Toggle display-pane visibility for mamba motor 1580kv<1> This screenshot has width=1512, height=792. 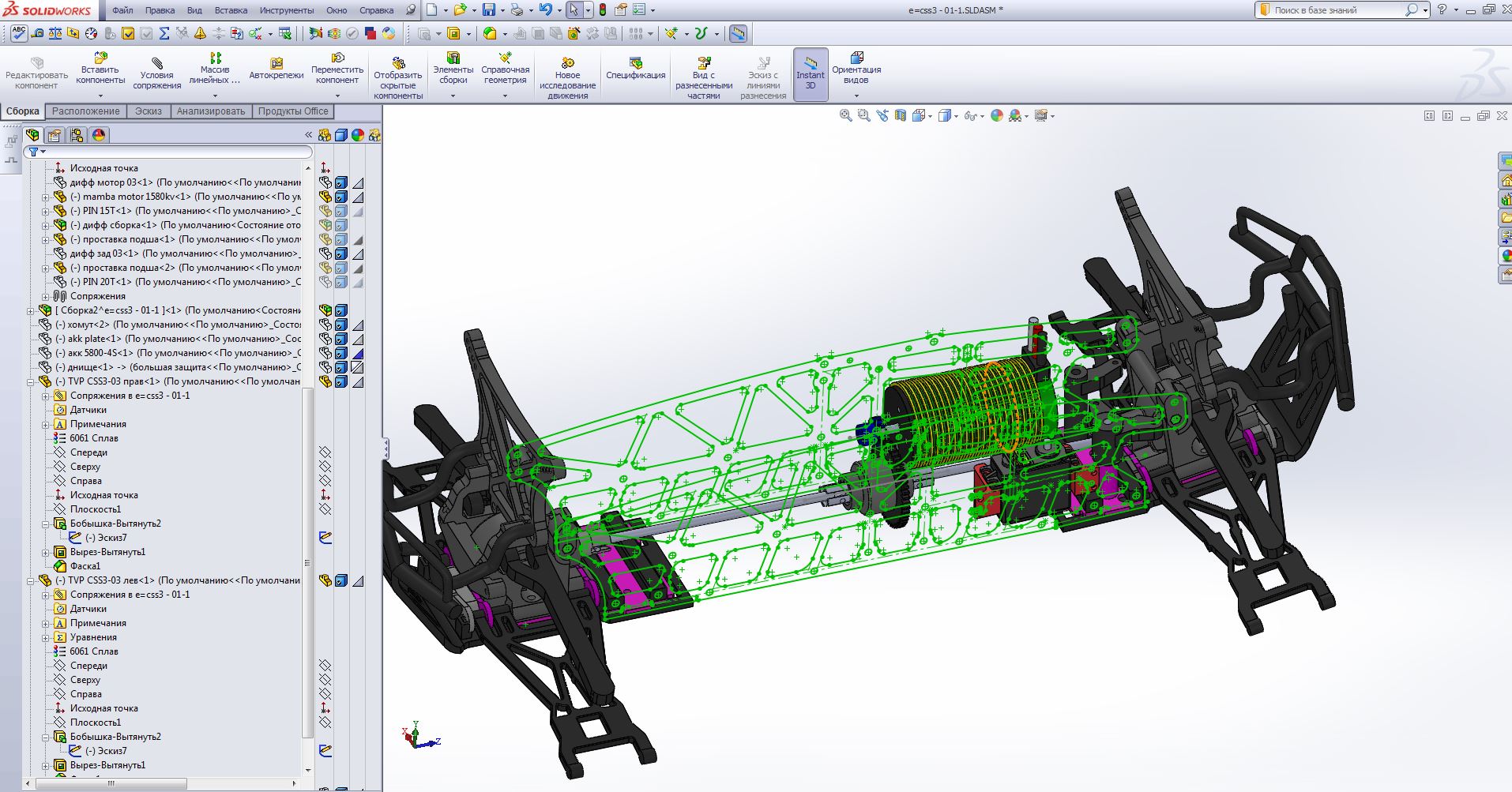pyautogui.click(x=325, y=197)
